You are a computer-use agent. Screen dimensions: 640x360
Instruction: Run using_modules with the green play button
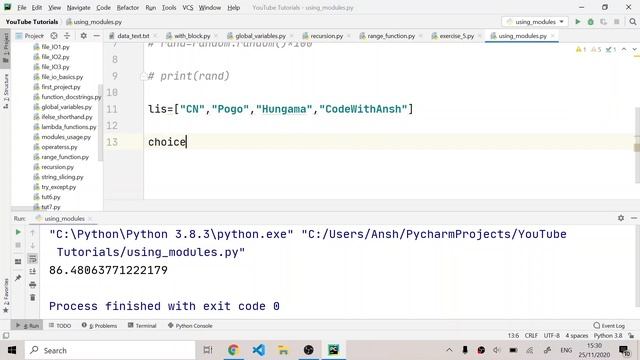point(578,22)
